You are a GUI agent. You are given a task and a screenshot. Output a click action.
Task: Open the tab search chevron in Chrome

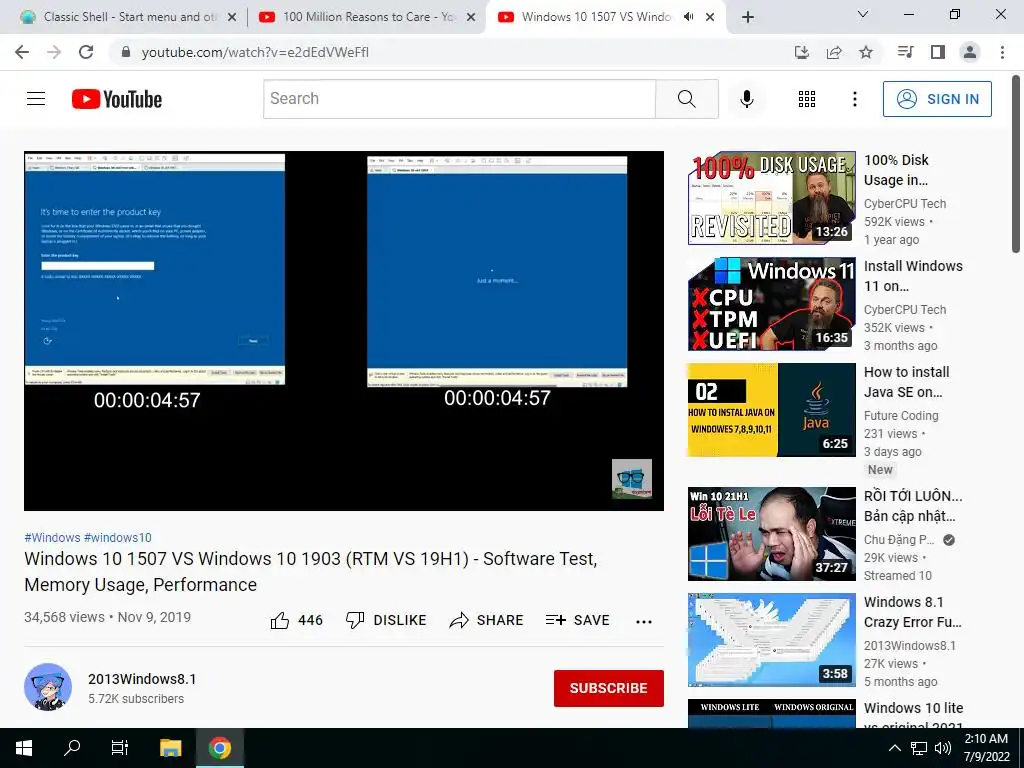point(863,14)
